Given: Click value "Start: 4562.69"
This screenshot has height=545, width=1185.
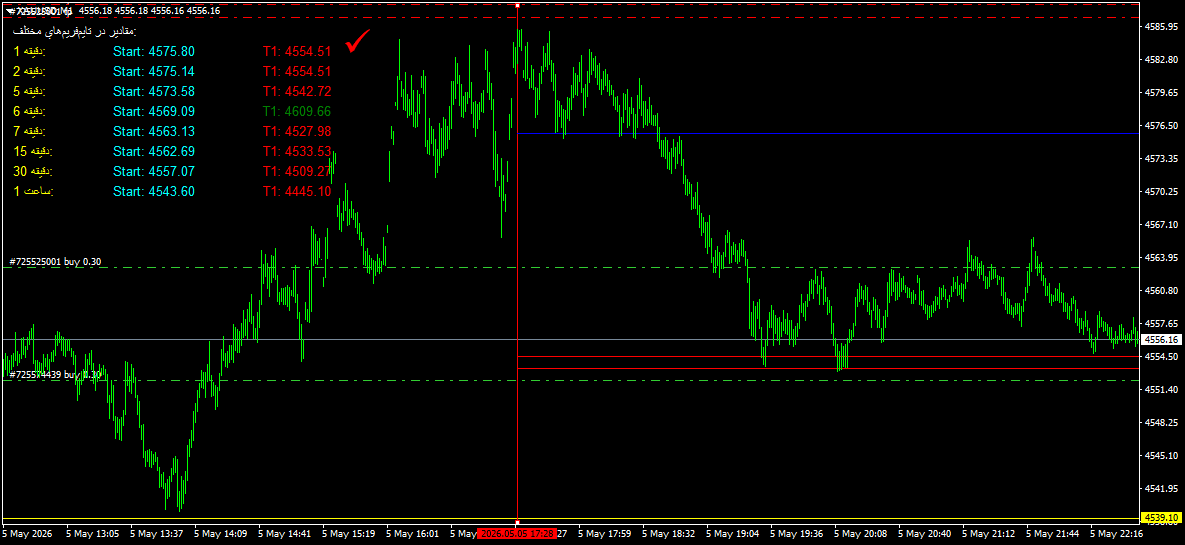Looking at the screenshot, I should 154,151.
